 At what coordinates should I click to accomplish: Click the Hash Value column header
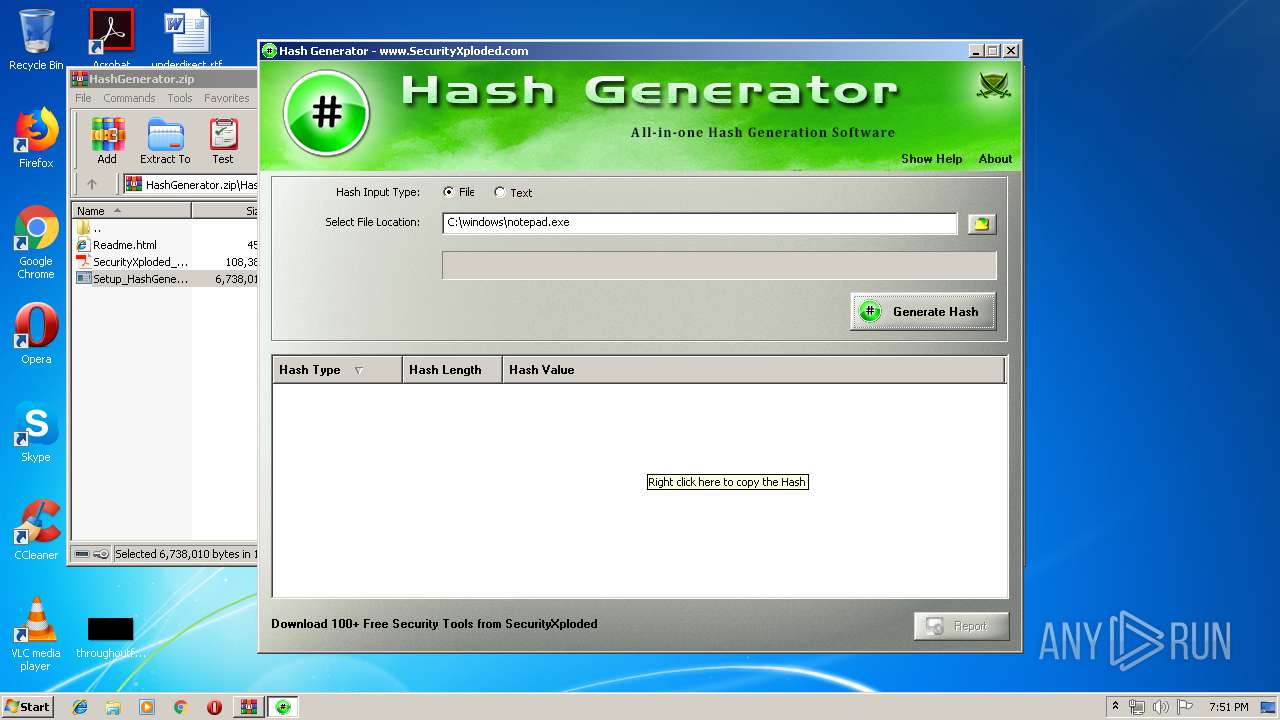pyautogui.click(x=753, y=370)
